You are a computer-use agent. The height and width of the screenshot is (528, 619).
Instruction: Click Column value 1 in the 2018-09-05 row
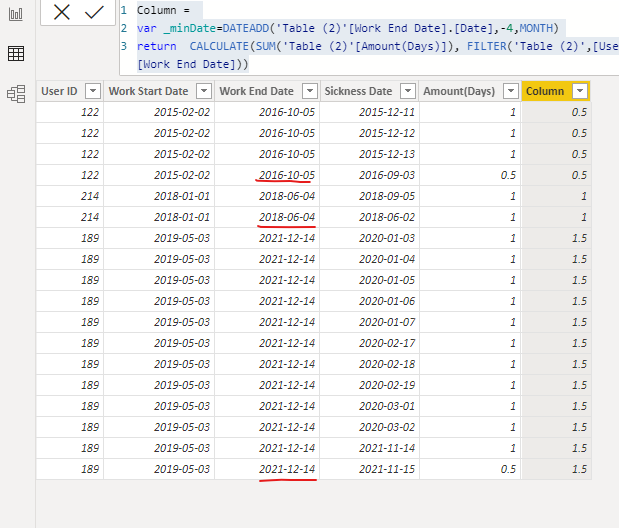[x=556, y=196]
